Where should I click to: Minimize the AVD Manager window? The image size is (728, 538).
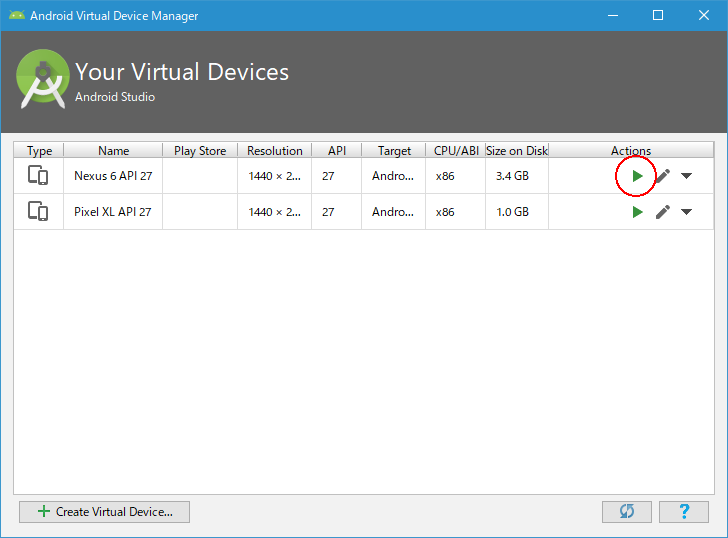click(613, 15)
